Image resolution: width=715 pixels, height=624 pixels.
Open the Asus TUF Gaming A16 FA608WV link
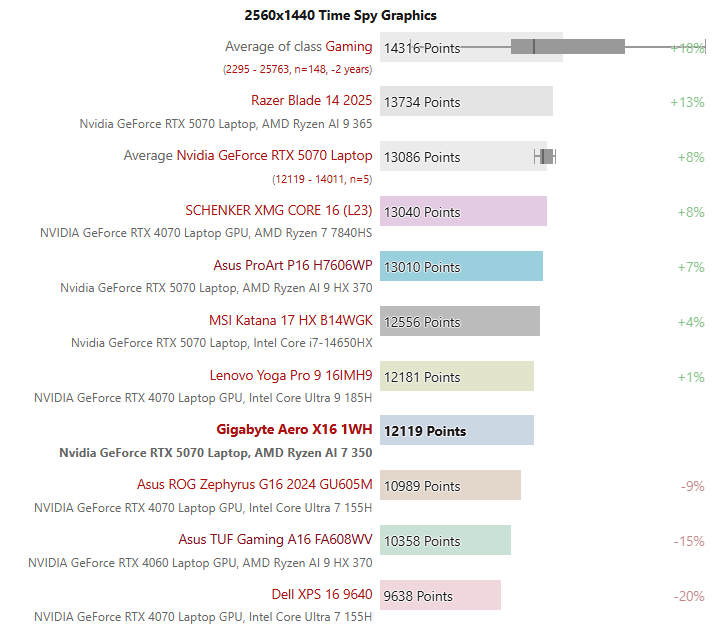click(275, 539)
